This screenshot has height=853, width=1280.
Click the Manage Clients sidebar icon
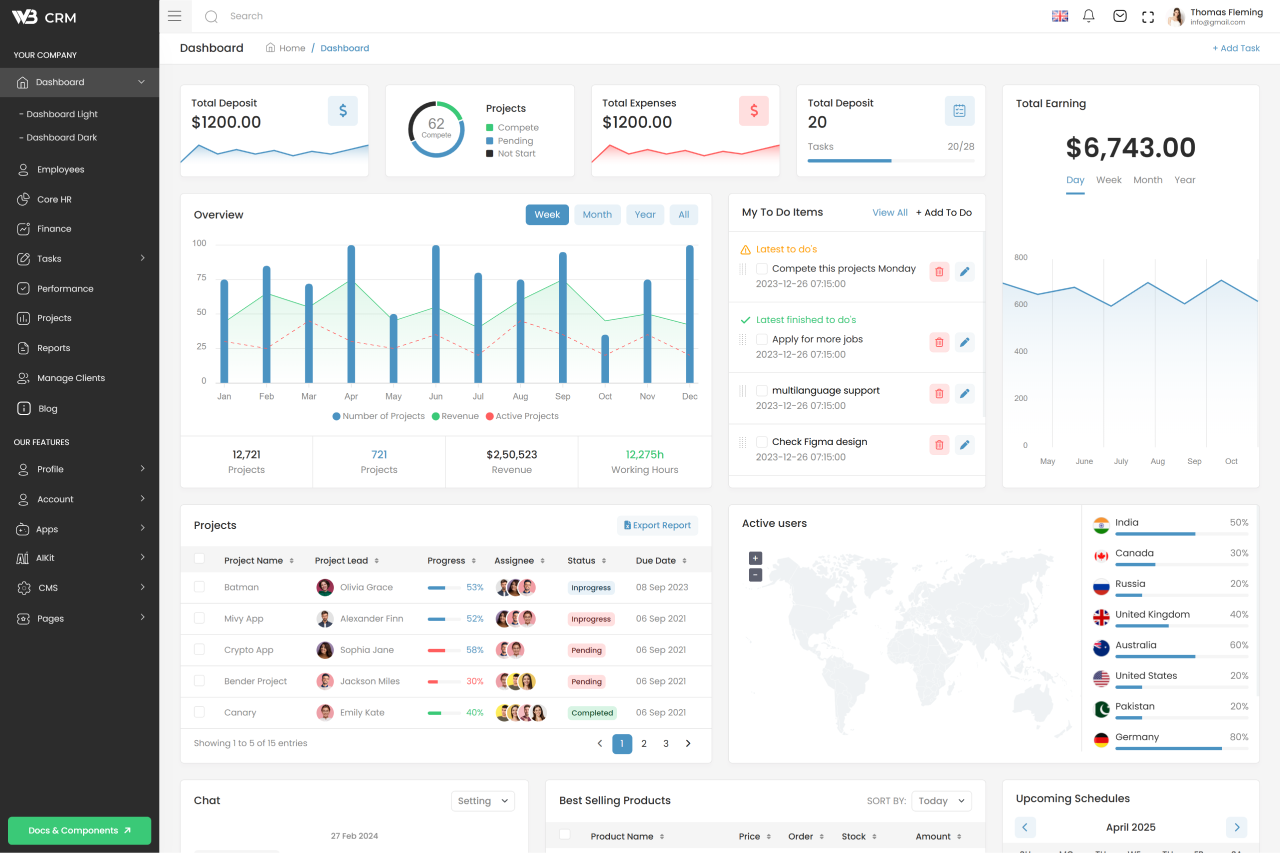pos(23,378)
